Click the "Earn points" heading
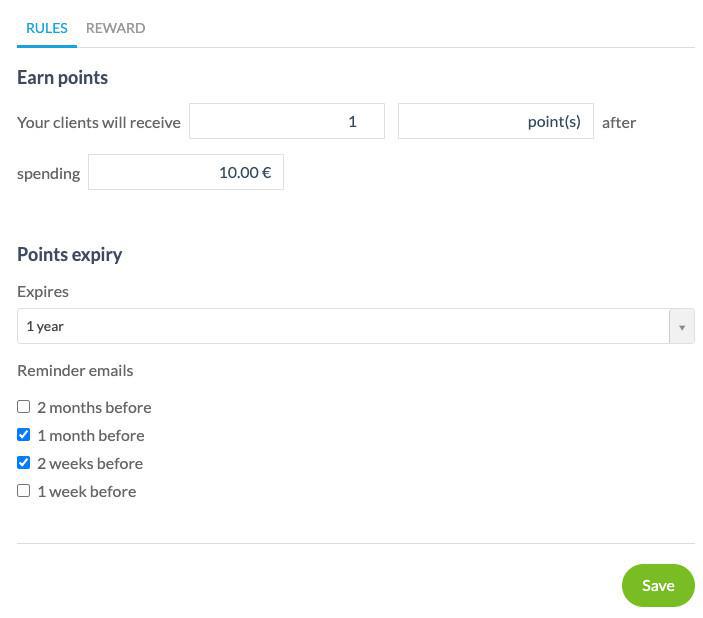This screenshot has height=618, width=703. pos(62,77)
